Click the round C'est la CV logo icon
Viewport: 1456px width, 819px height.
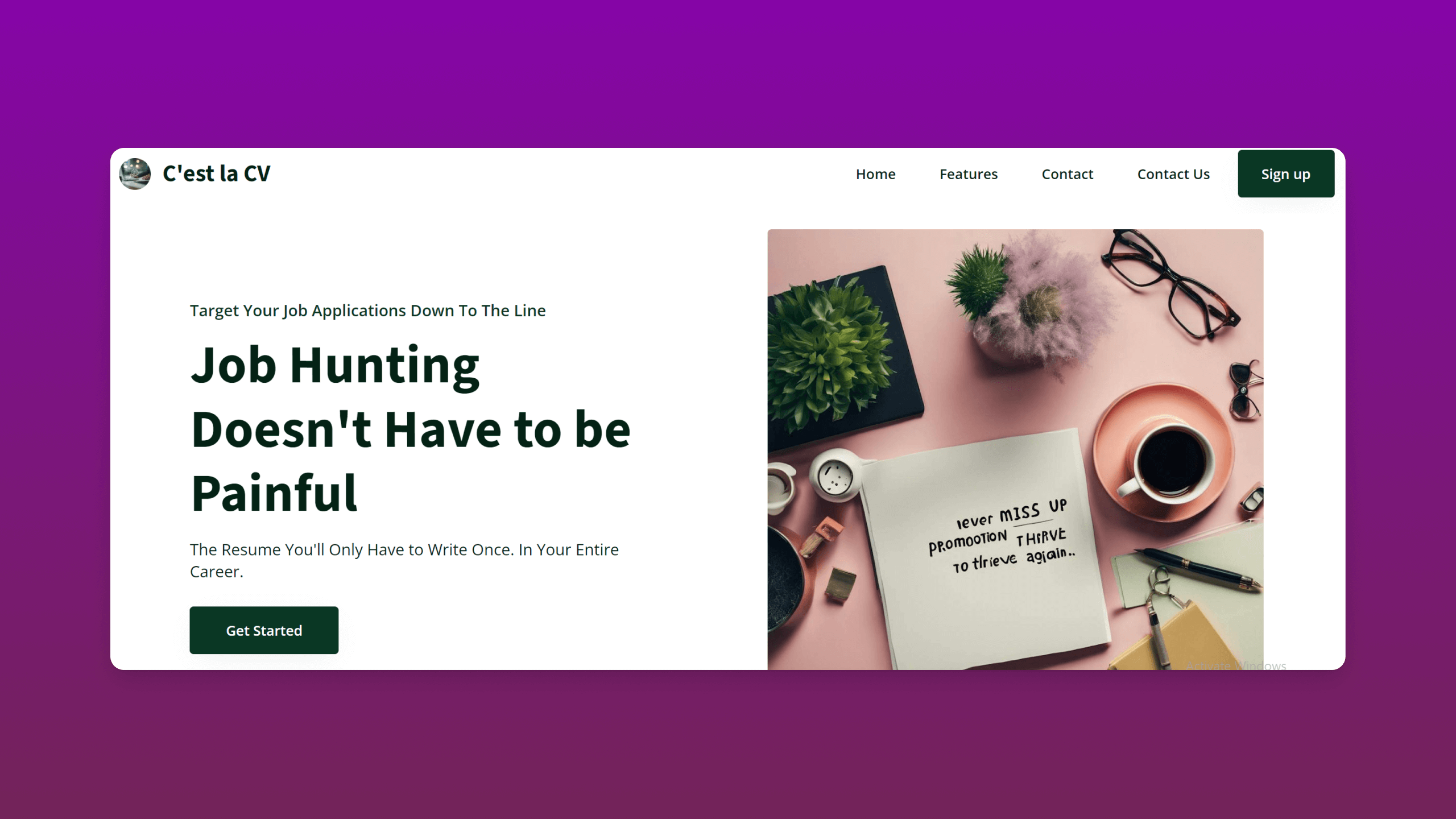[135, 173]
